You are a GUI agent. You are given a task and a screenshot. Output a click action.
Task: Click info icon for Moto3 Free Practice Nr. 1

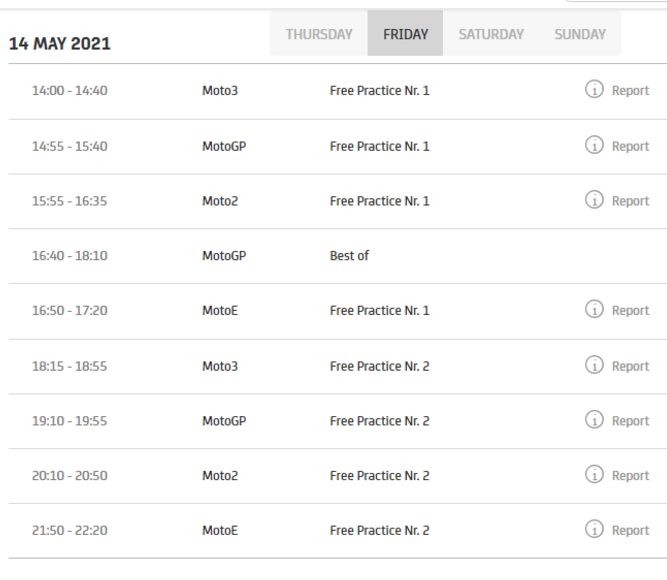pyautogui.click(x=594, y=91)
